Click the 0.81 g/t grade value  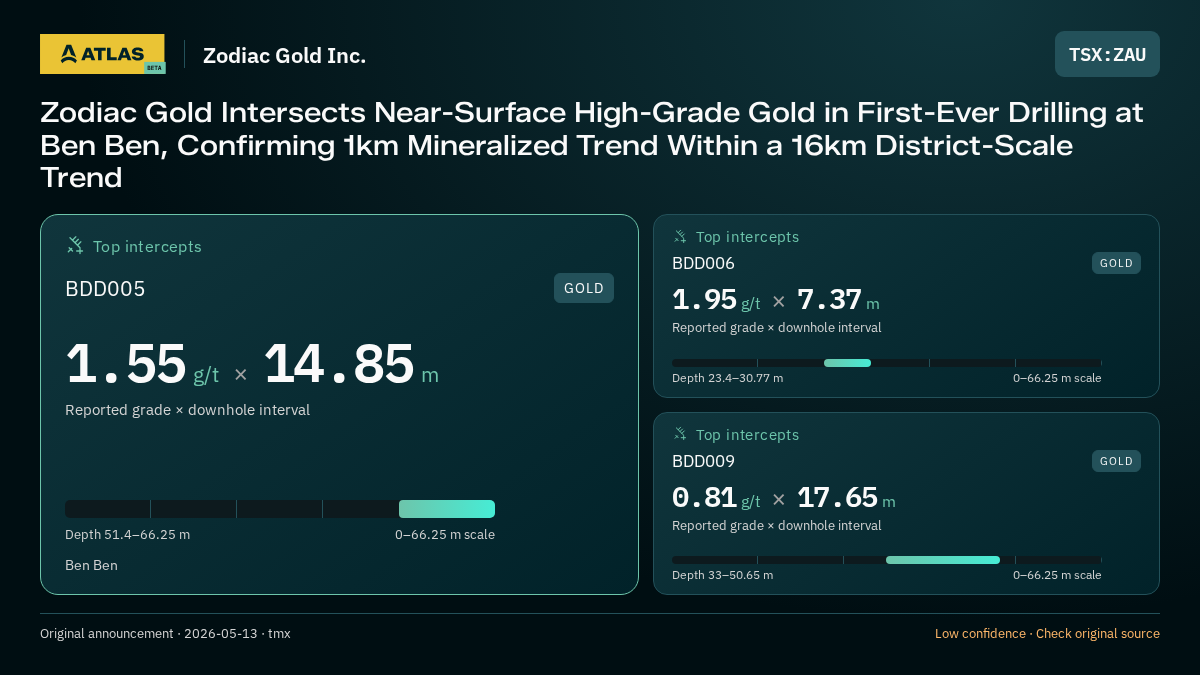[x=716, y=498]
